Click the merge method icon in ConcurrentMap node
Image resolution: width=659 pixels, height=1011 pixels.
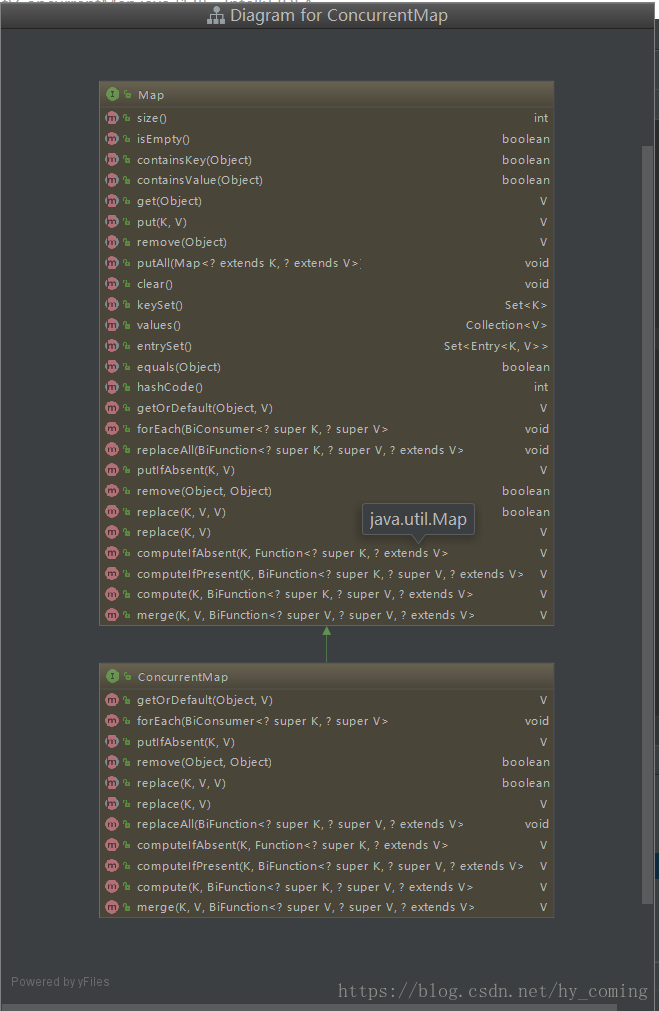click(112, 907)
